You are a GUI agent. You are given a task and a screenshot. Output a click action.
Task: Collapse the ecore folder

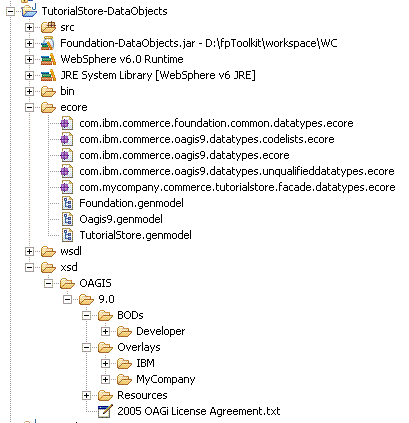coord(29,107)
